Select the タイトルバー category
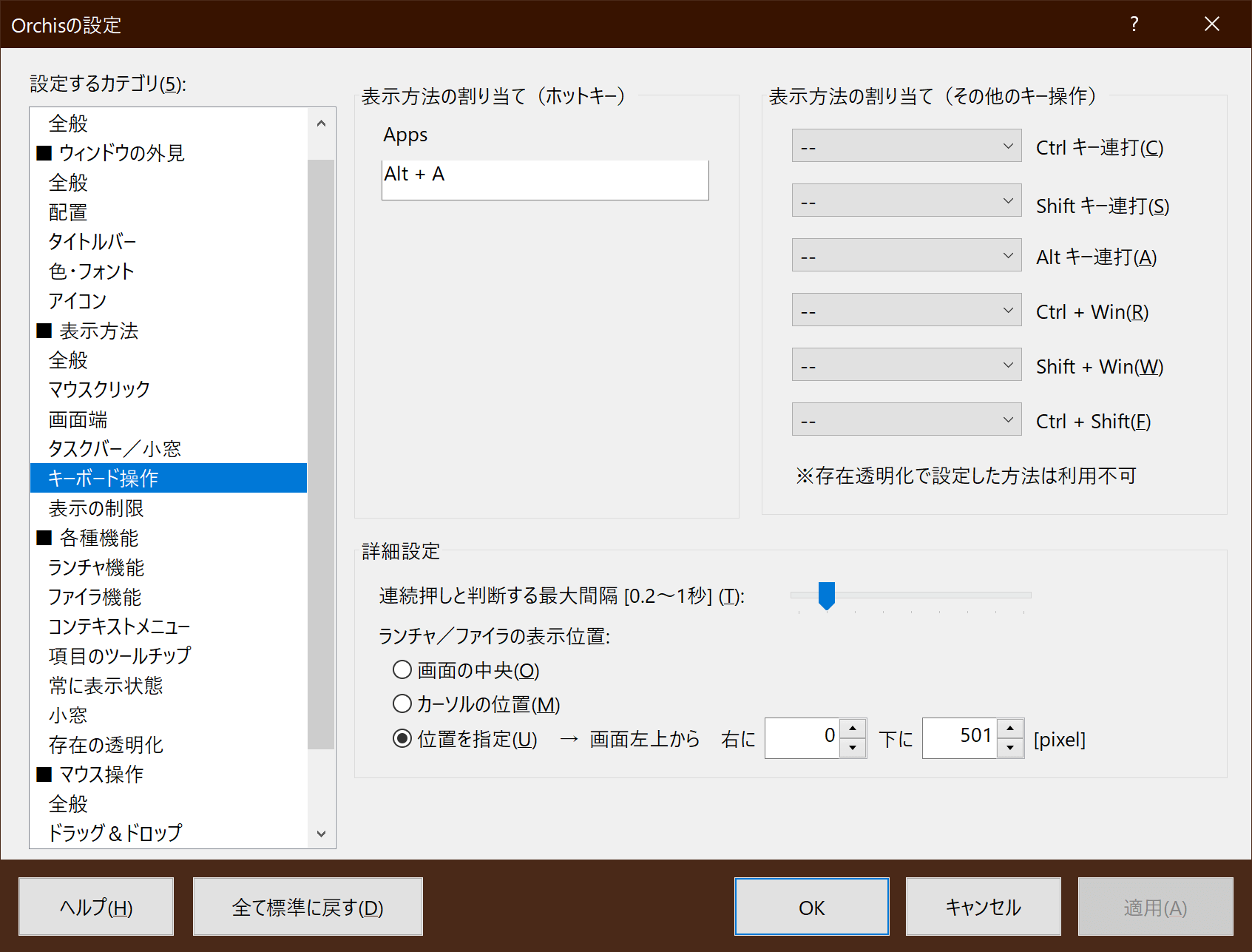The image size is (1252, 952). tap(169, 241)
